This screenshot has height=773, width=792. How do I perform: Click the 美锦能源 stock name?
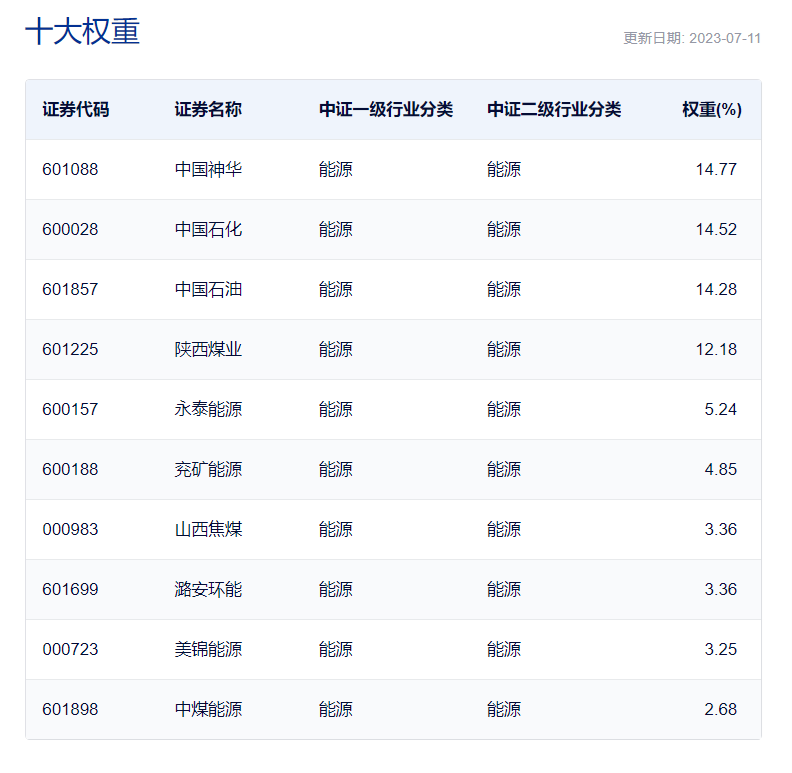point(208,649)
